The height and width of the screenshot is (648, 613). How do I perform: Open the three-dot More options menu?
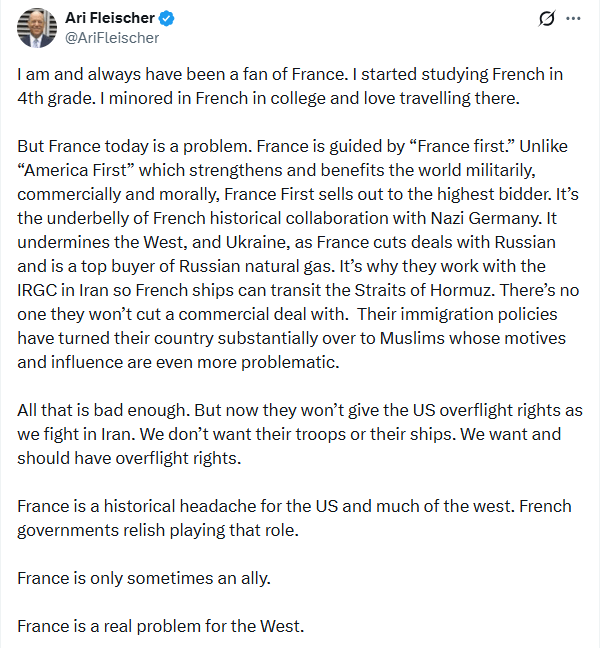click(574, 19)
